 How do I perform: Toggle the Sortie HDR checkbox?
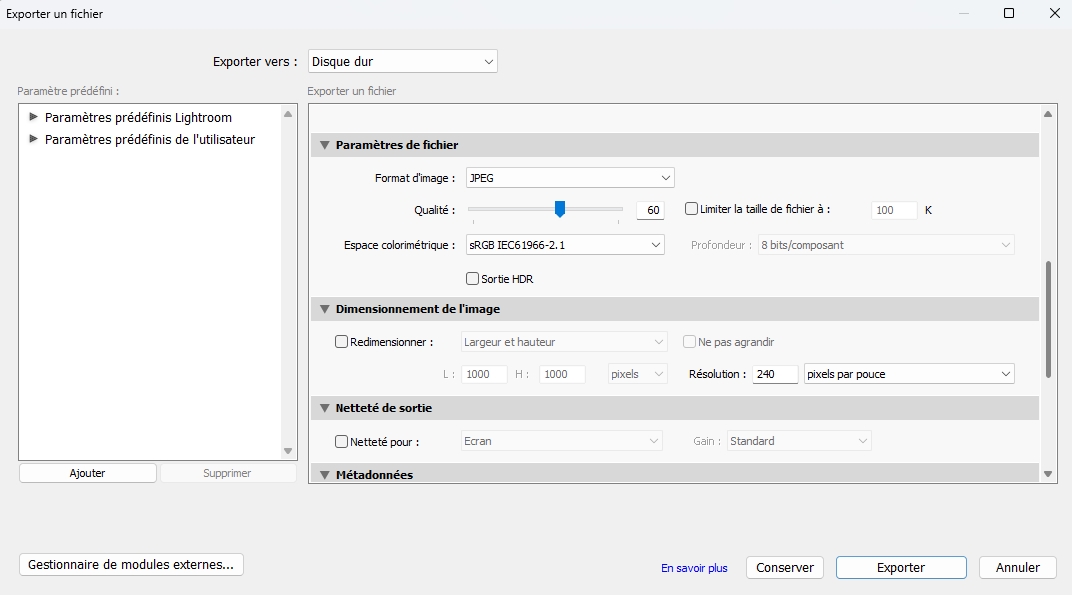point(473,279)
